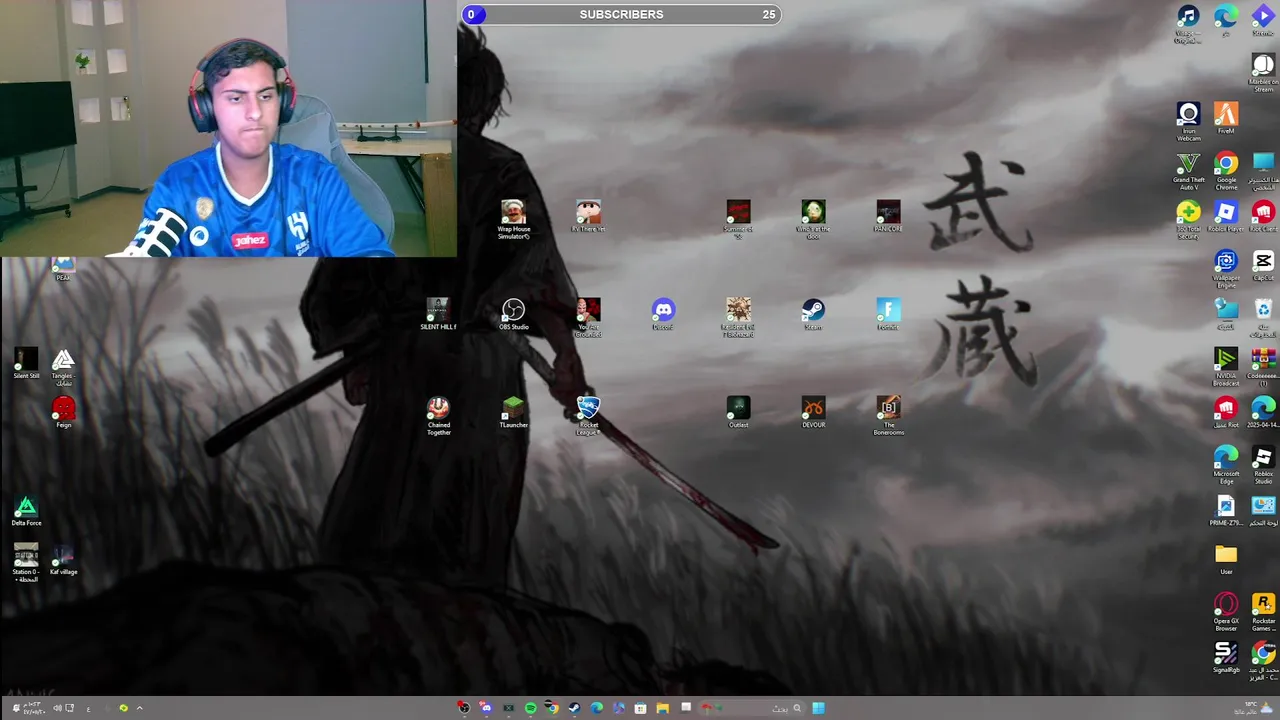This screenshot has height=720, width=1280.
Task: Click the SUBSCRIBERS goal progress bar
Action: click(621, 14)
